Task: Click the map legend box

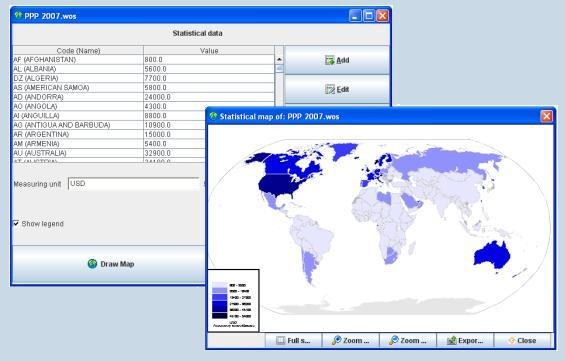Action: pyautogui.click(x=233, y=300)
